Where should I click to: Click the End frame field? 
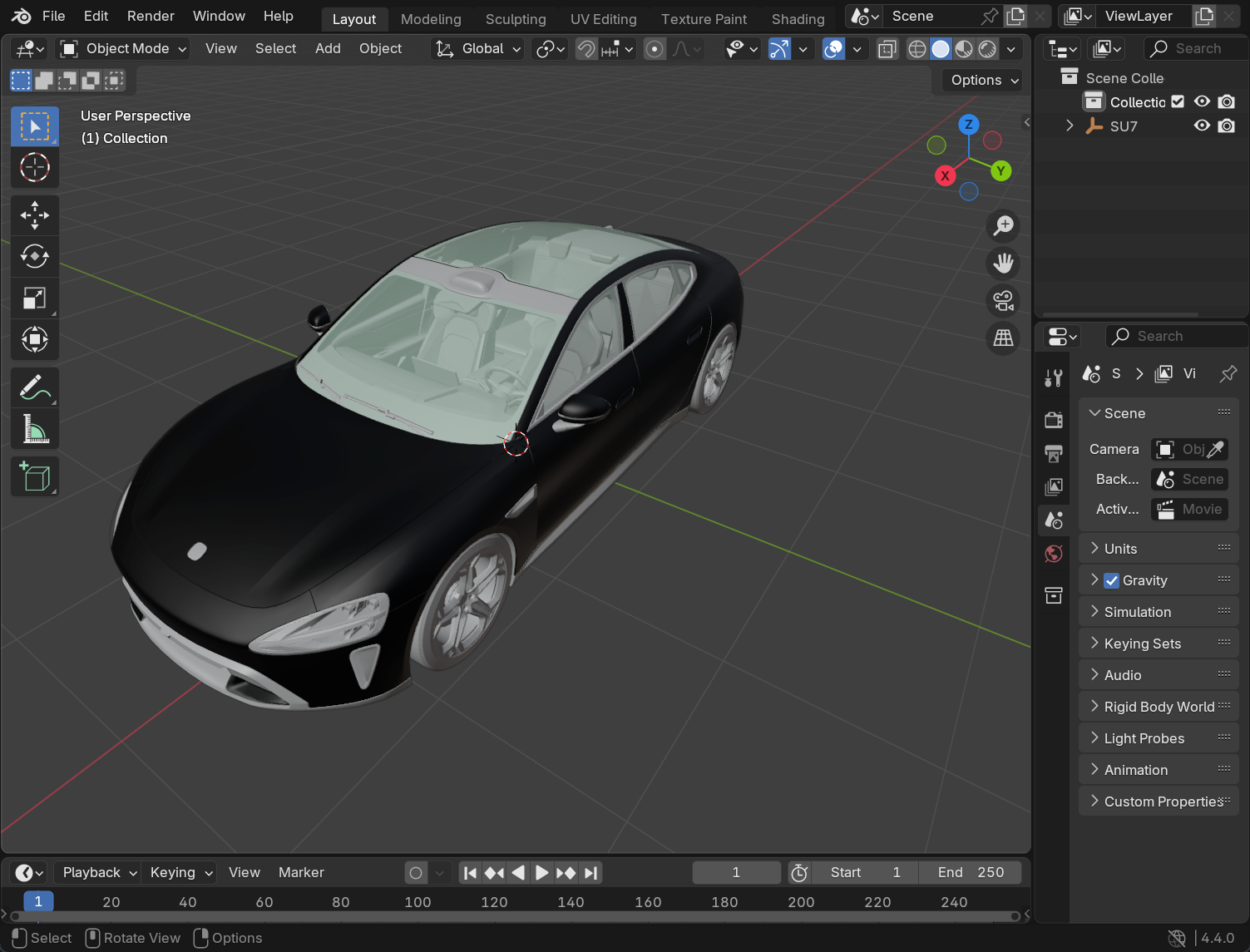point(971,872)
